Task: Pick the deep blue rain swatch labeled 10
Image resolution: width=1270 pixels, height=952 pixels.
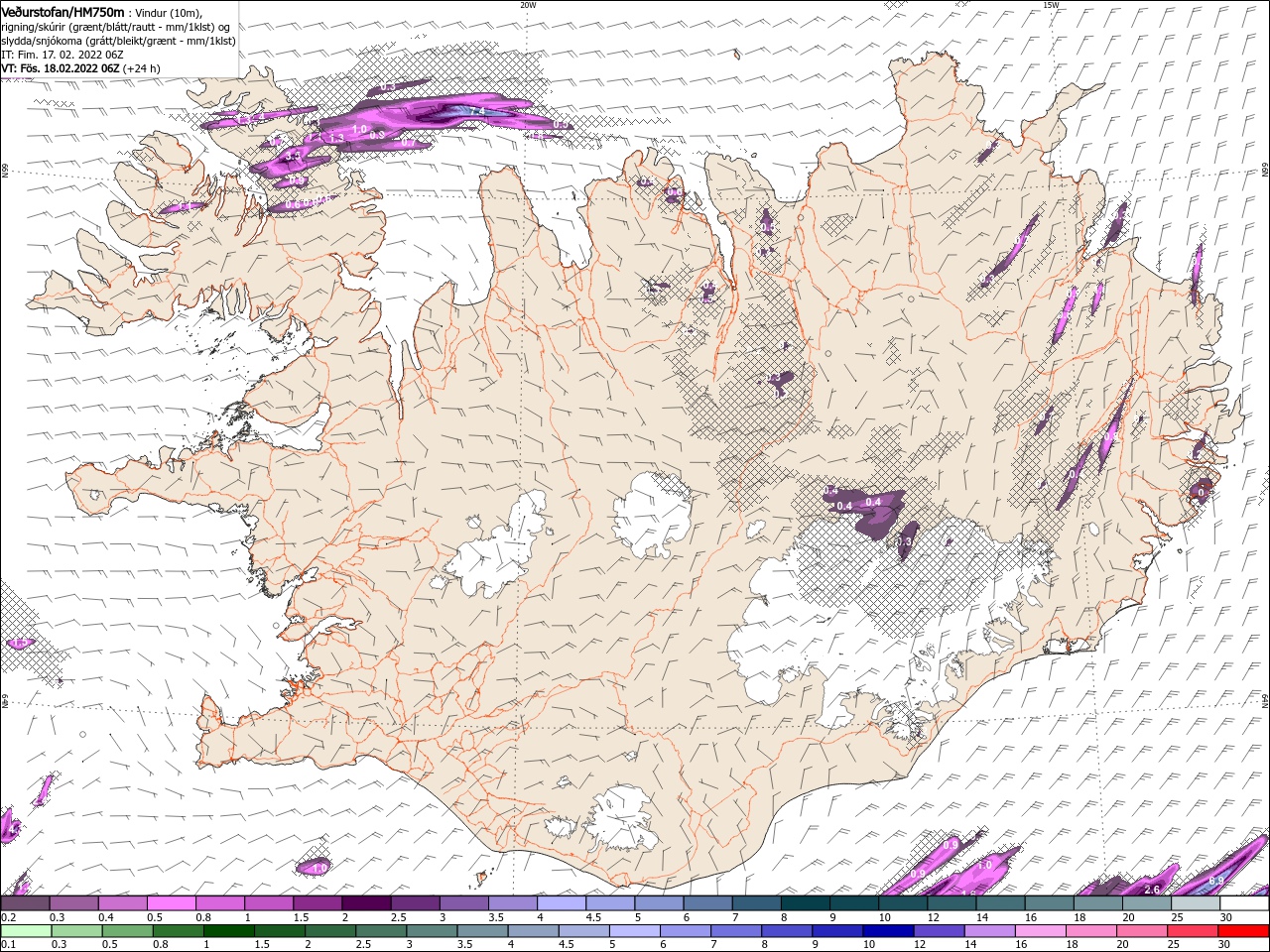Action: point(888,931)
